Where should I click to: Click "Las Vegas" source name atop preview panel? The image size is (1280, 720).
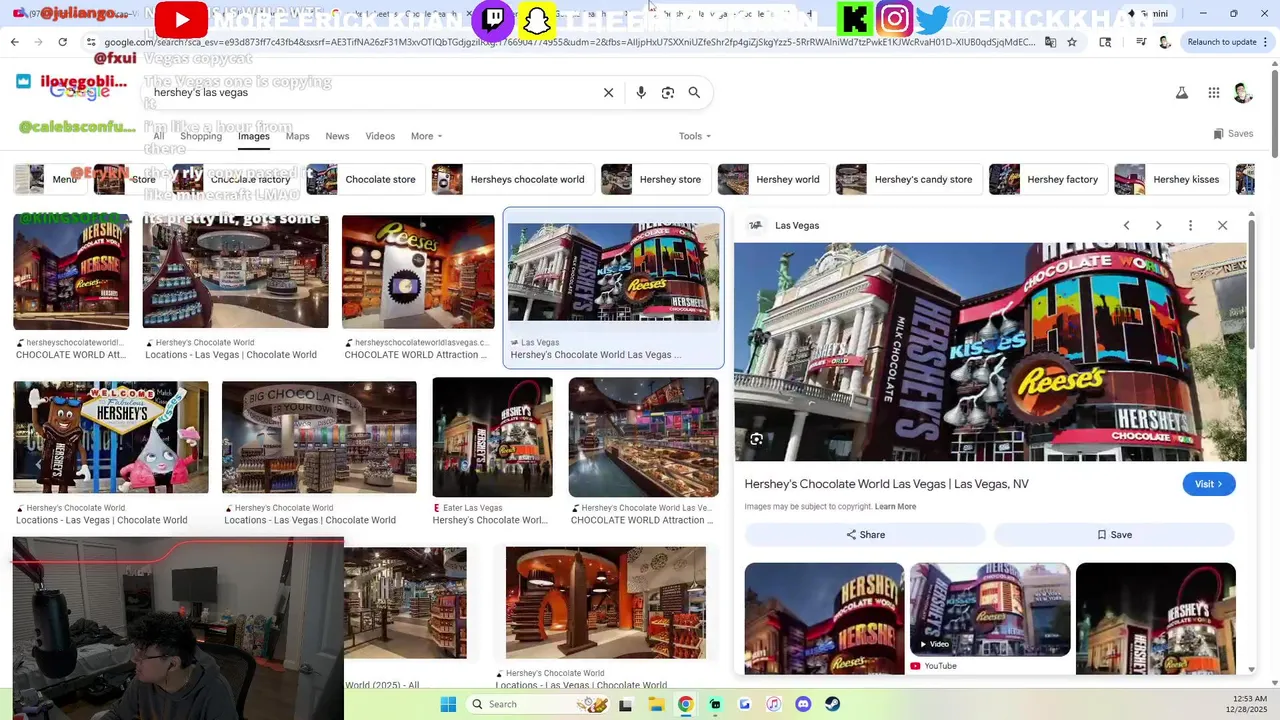point(797,225)
